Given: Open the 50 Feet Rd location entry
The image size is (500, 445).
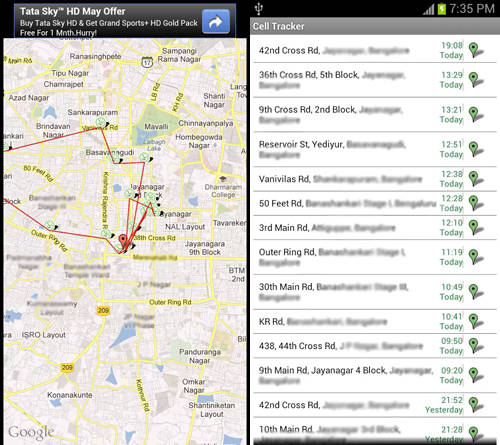Looking at the screenshot, I should click(x=375, y=203).
